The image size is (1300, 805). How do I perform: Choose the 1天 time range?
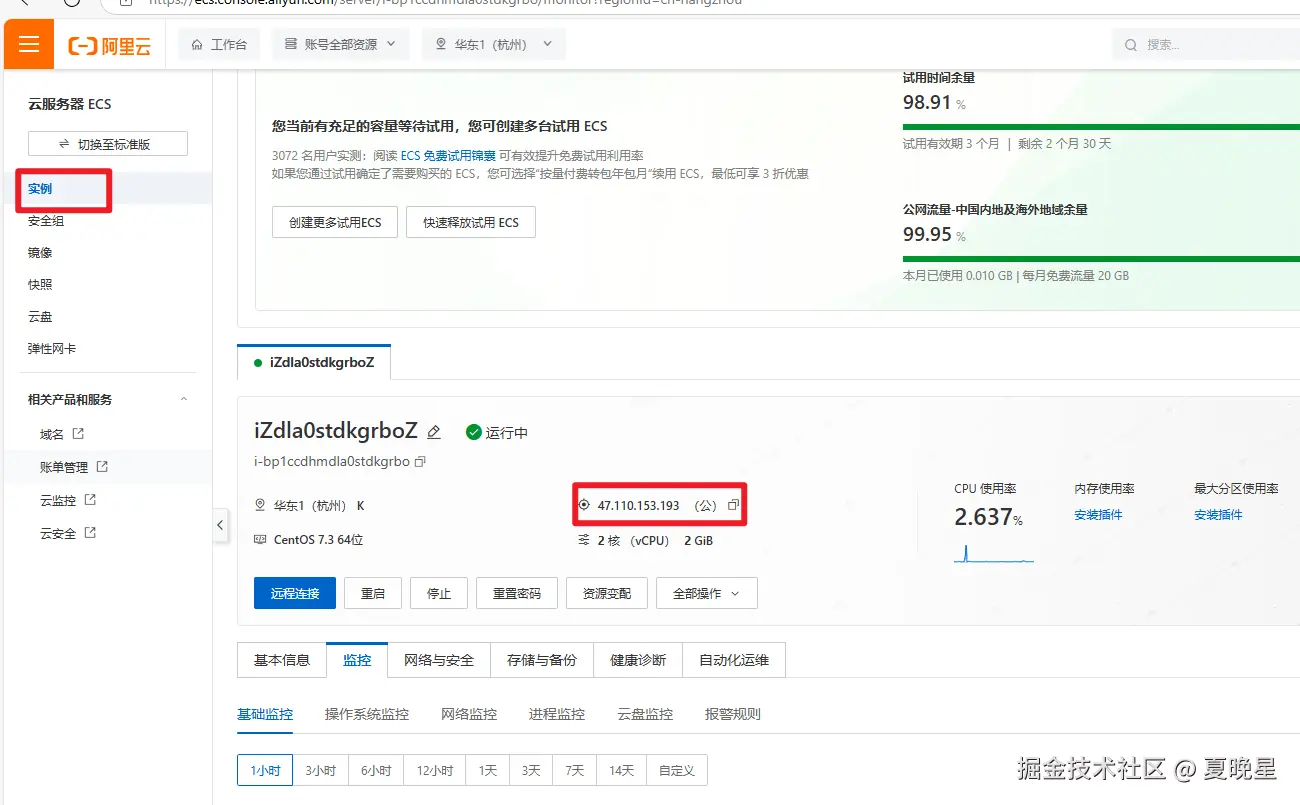tap(488, 770)
